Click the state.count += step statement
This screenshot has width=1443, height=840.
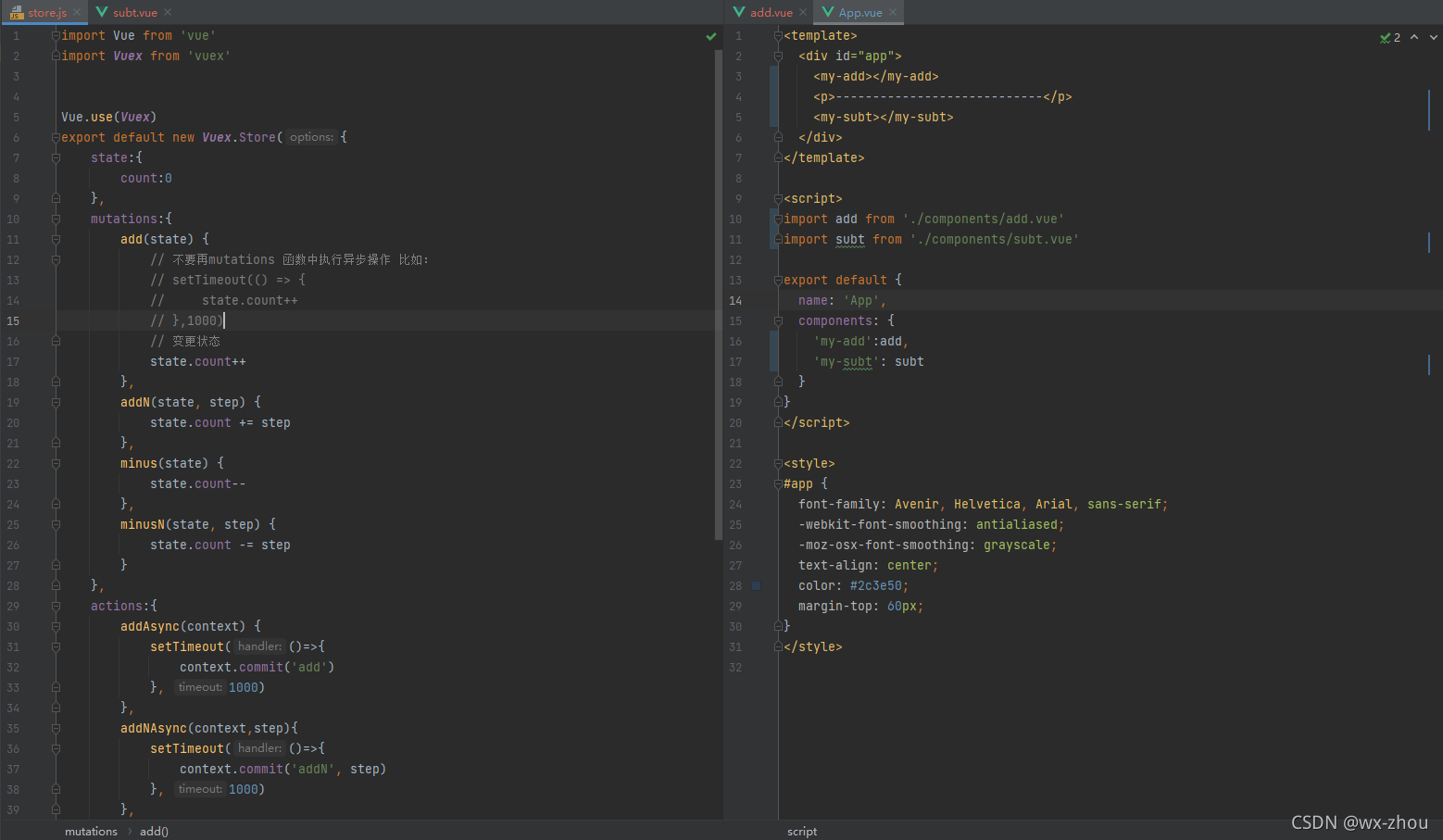tap(220, 422)
